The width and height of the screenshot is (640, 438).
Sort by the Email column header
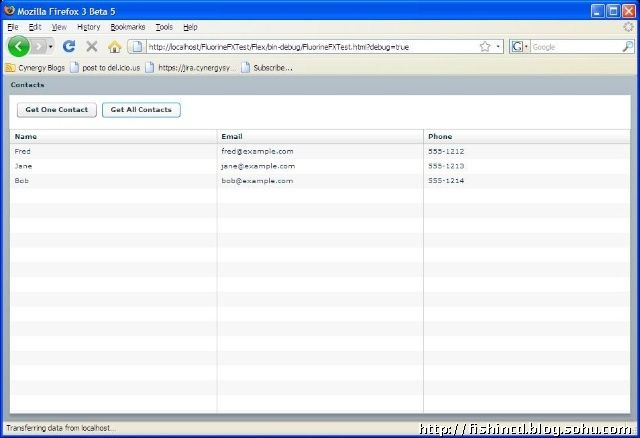320,136
